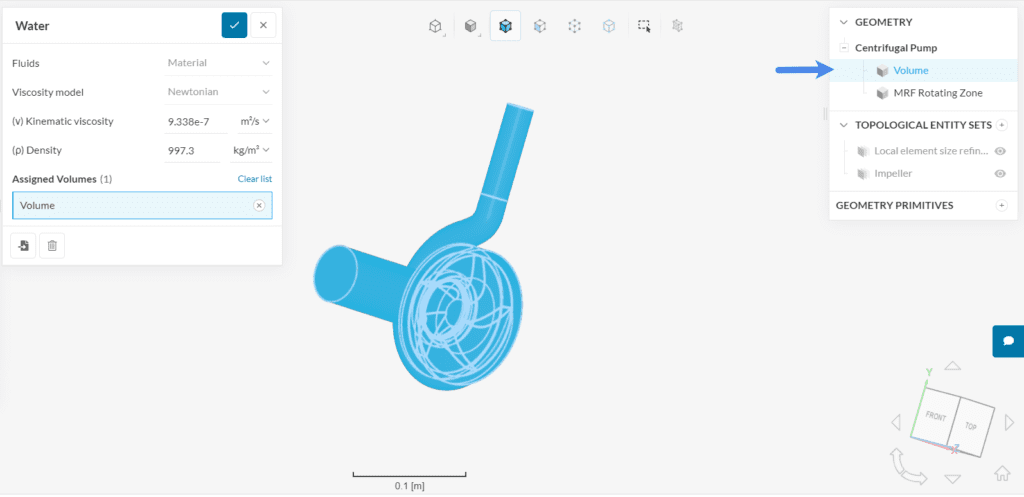
Task: Open the Fluids material dropdown
Action: (x=217, y=63)
